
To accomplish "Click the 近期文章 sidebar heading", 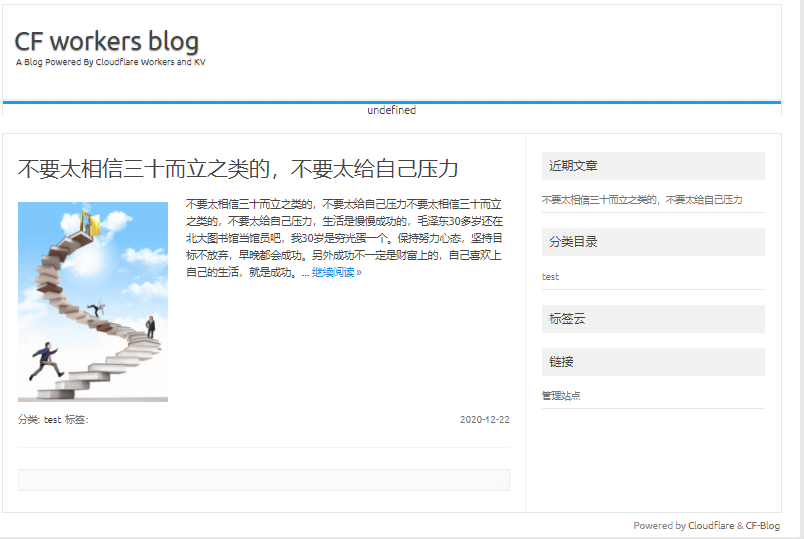I will [573, 166].
